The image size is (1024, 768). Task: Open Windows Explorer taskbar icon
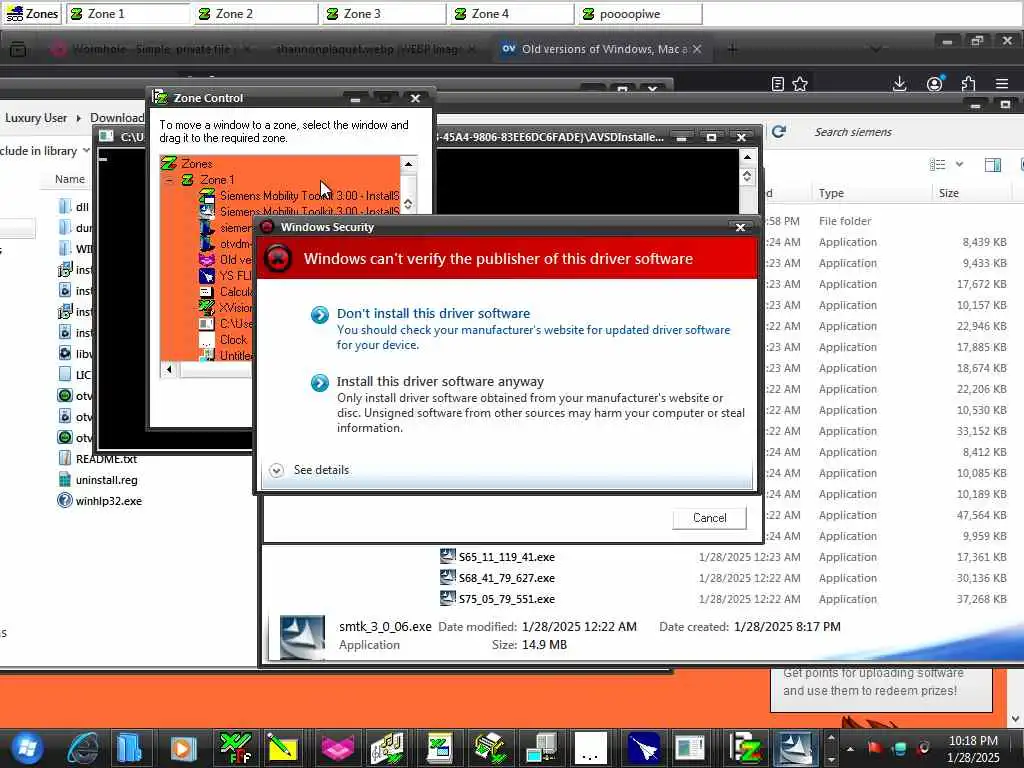click(129, 748)
